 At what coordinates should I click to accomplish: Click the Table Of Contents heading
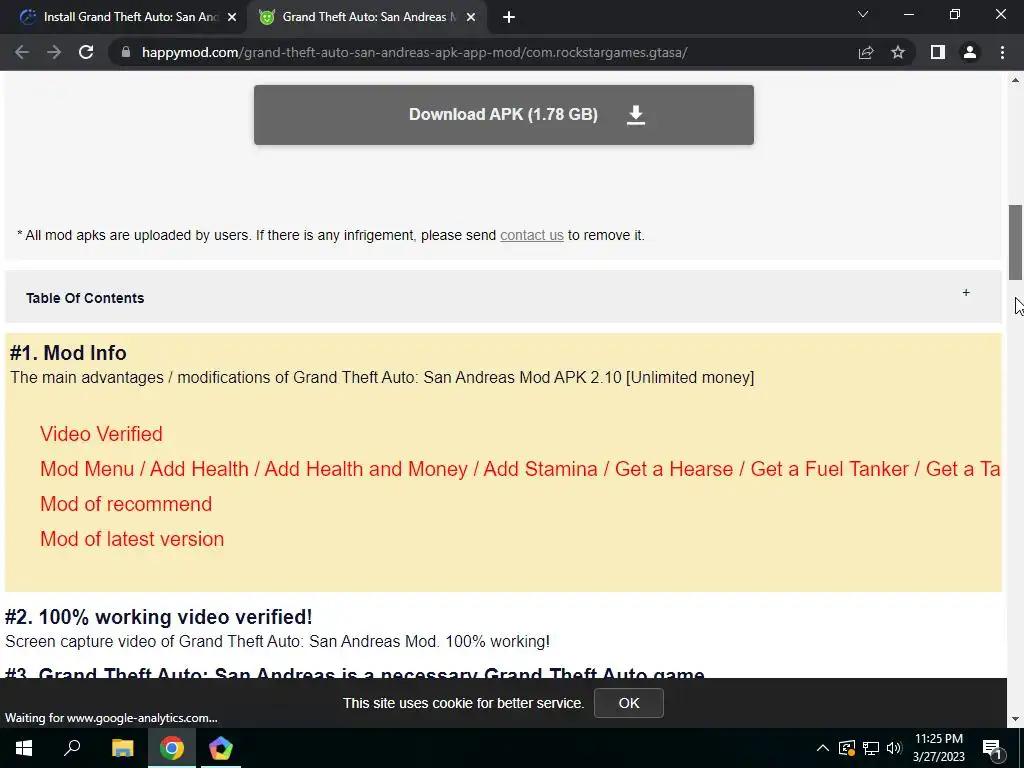[x=85, y=298]
